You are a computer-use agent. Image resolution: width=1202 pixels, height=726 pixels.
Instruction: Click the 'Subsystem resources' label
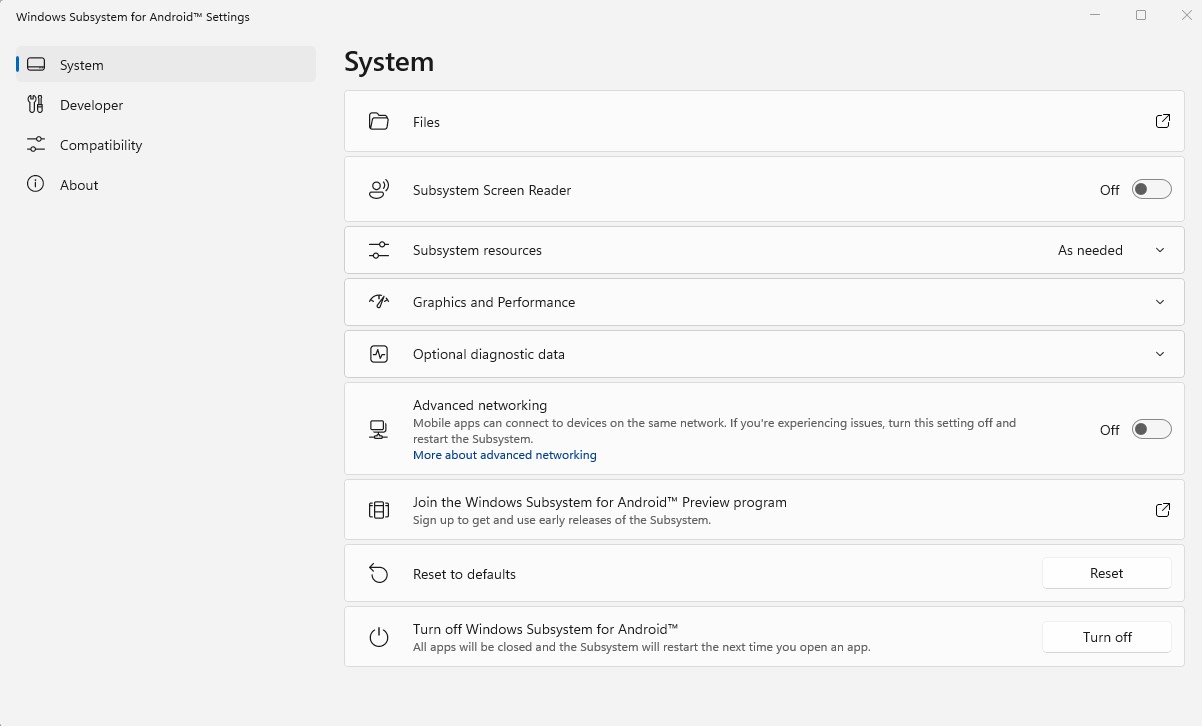477,250
